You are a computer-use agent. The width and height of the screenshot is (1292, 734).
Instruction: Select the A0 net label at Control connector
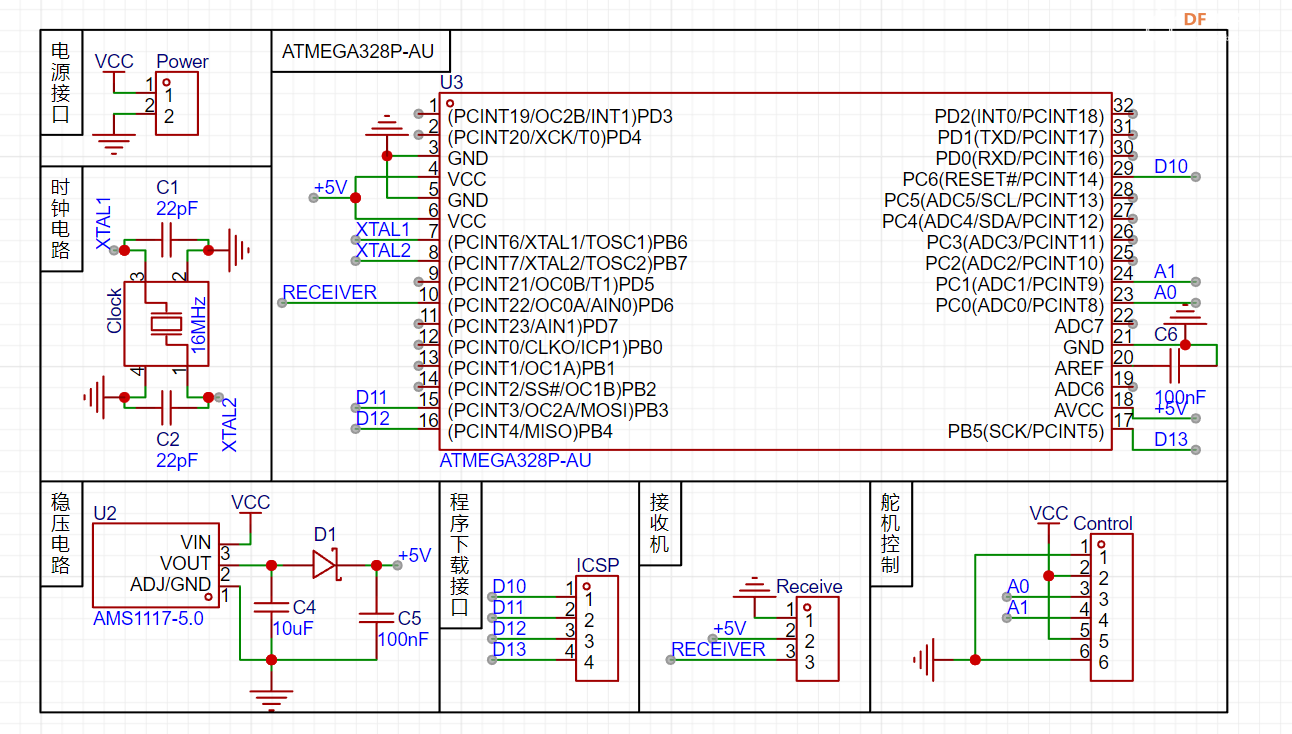coord(1018,587)
